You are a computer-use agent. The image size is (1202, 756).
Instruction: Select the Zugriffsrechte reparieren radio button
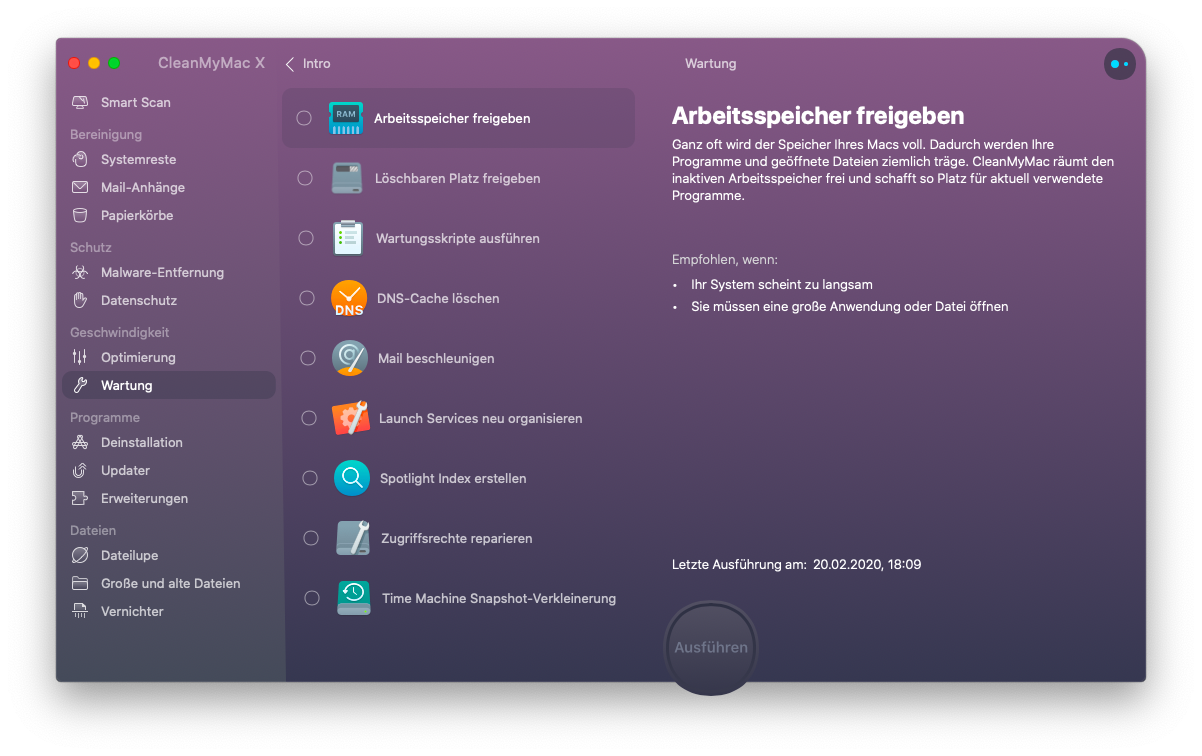coord(311,538)
